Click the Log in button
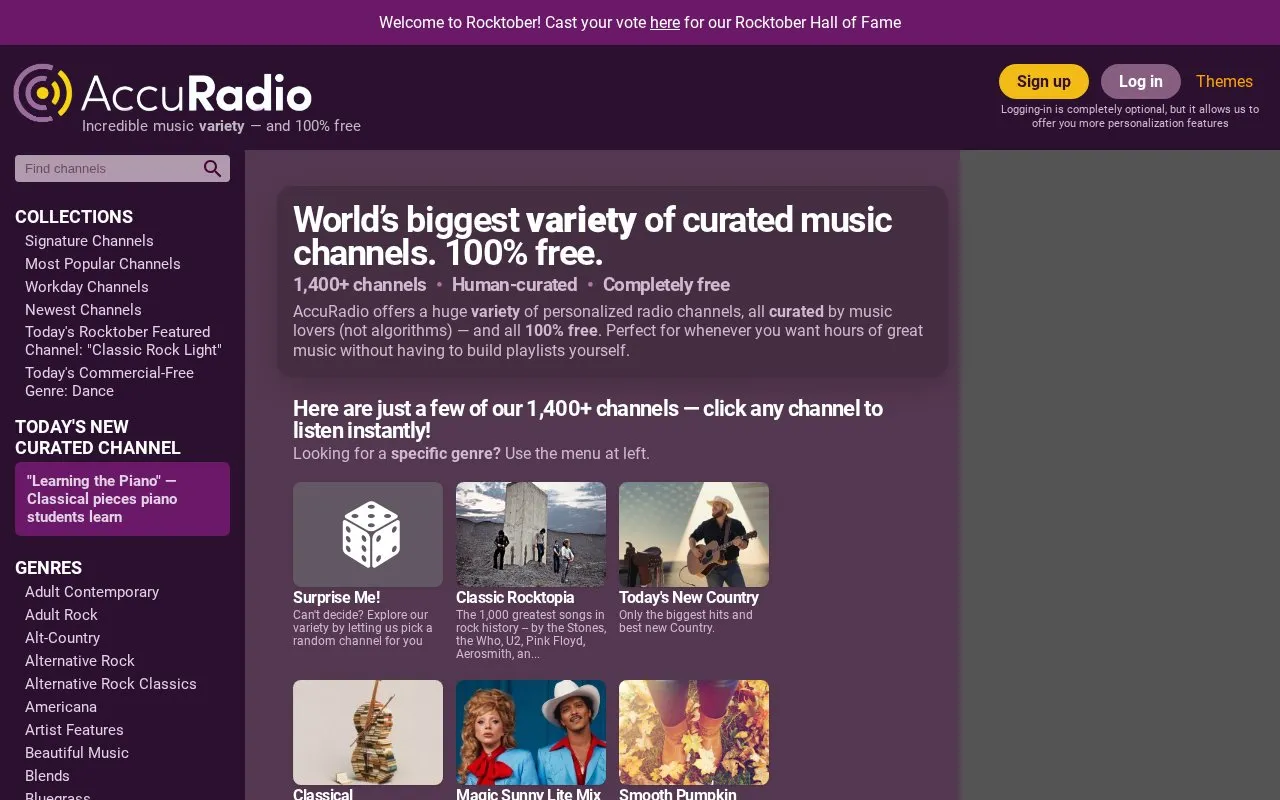Image resolution: width=1280 pixels, height=800 pixels. 1141,81
